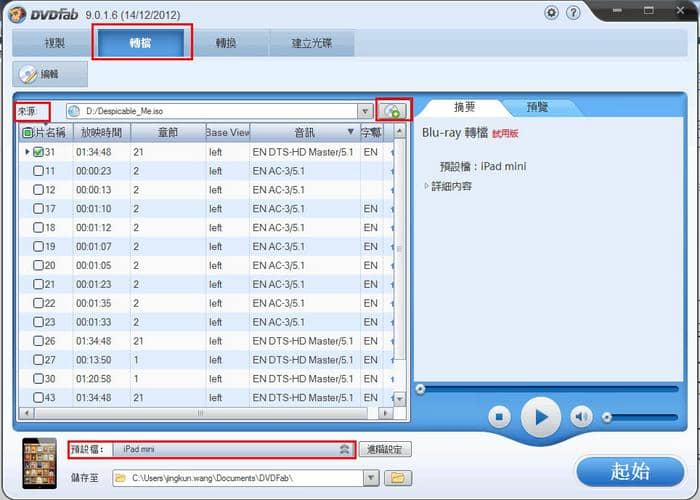Switch to 複製 tab

pos(54,43)
